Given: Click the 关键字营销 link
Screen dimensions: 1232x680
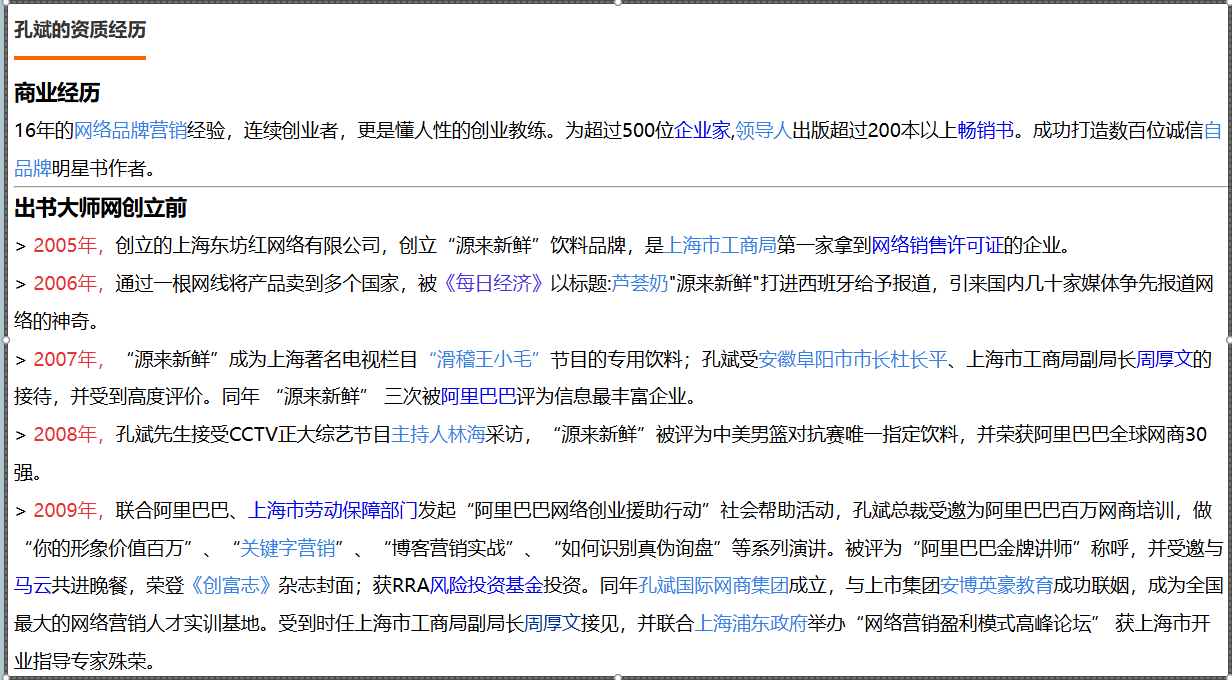Looking at the screenshot, I should (x=287, y=549).
